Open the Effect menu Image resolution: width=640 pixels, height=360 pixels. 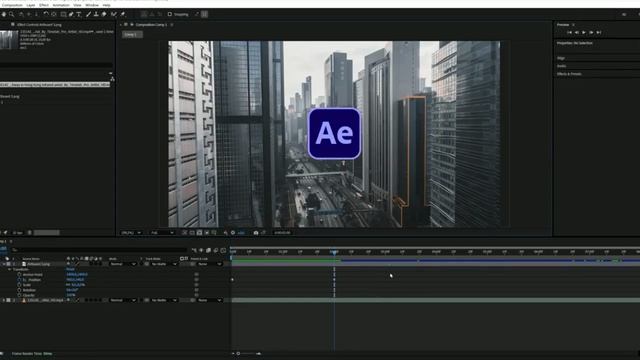tap(44, 5)
